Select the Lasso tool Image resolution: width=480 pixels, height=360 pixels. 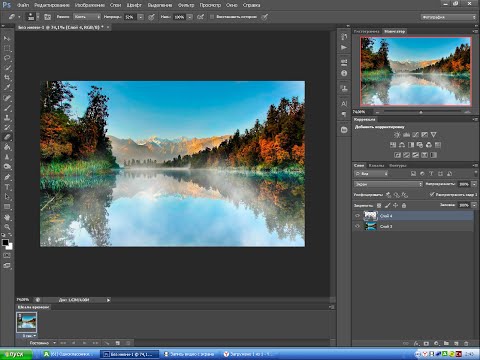point(7,58)
